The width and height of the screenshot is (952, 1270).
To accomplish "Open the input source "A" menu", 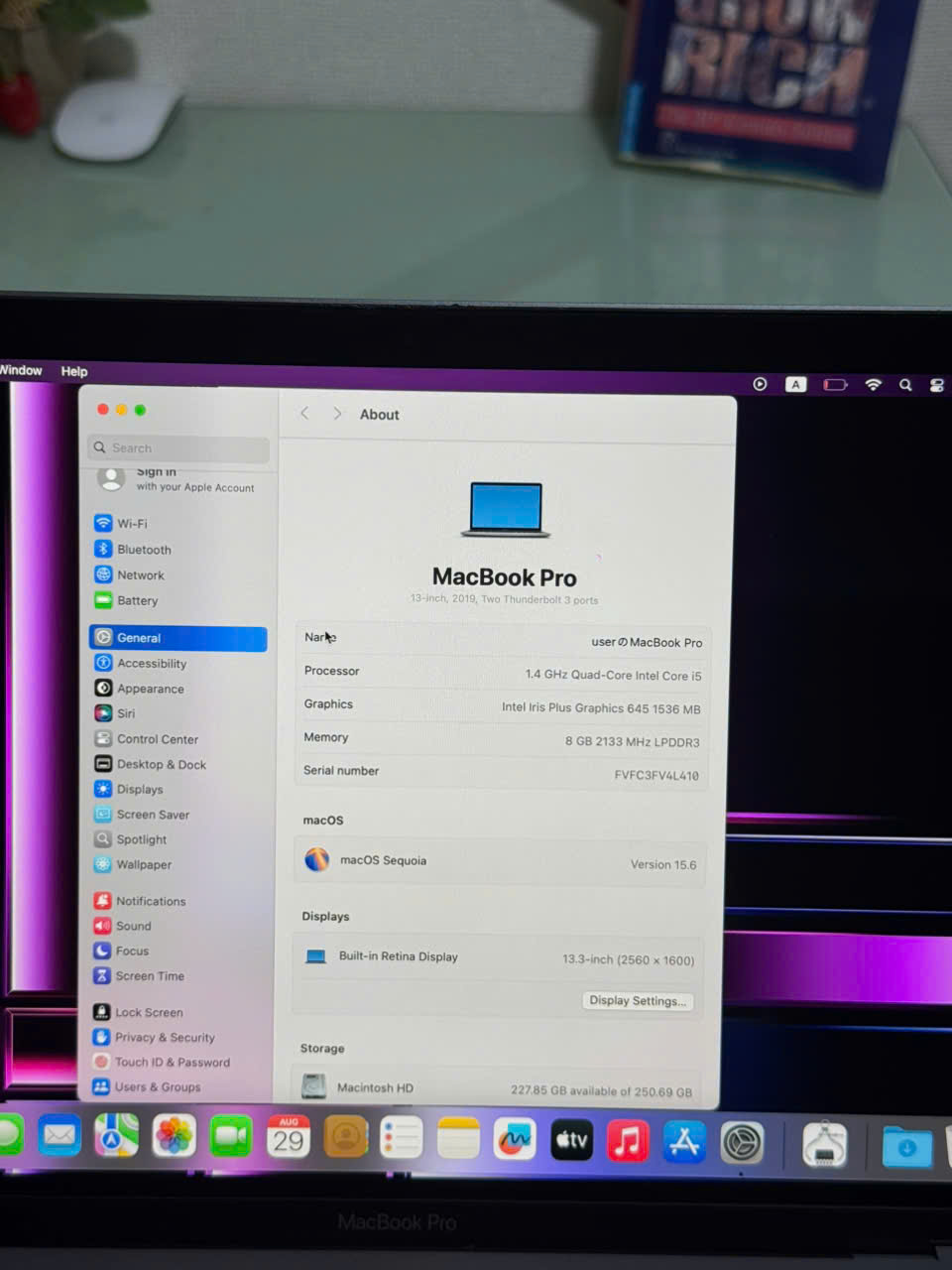I will (x=795, y=384).
